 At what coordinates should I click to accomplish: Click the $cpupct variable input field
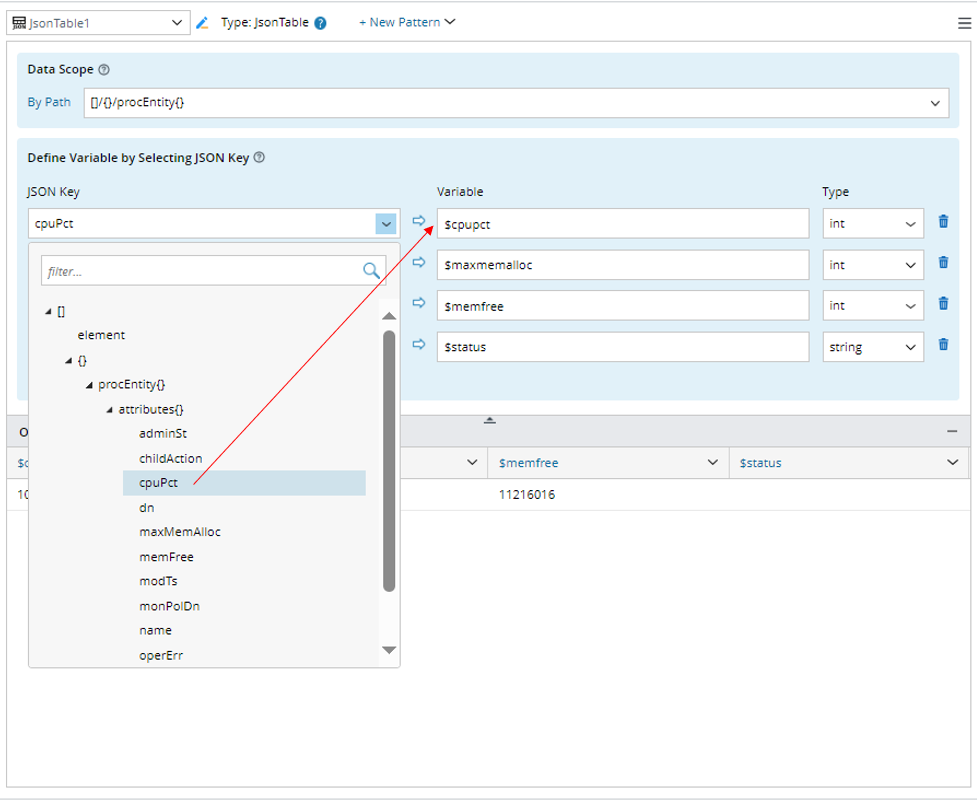tap(622, 224)
